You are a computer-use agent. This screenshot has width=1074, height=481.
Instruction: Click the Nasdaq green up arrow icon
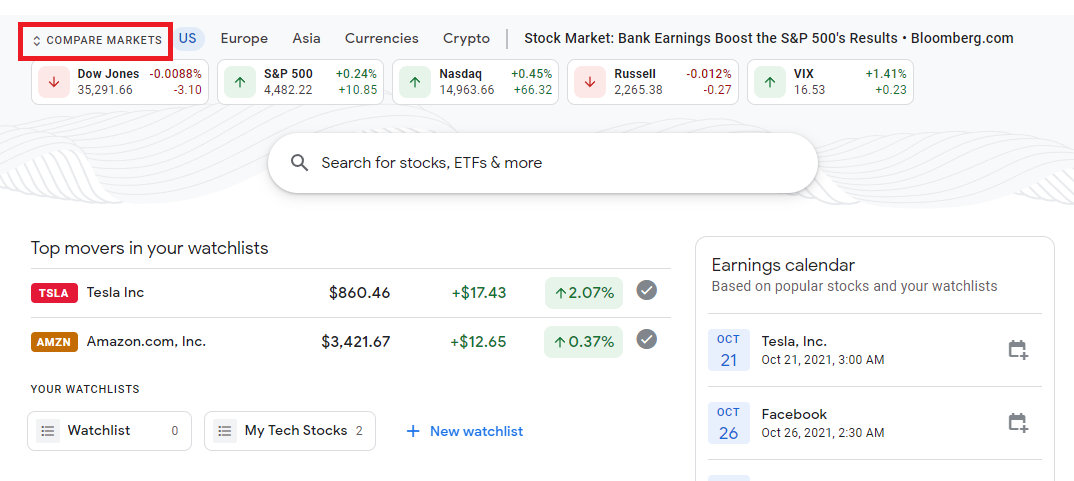415,82
